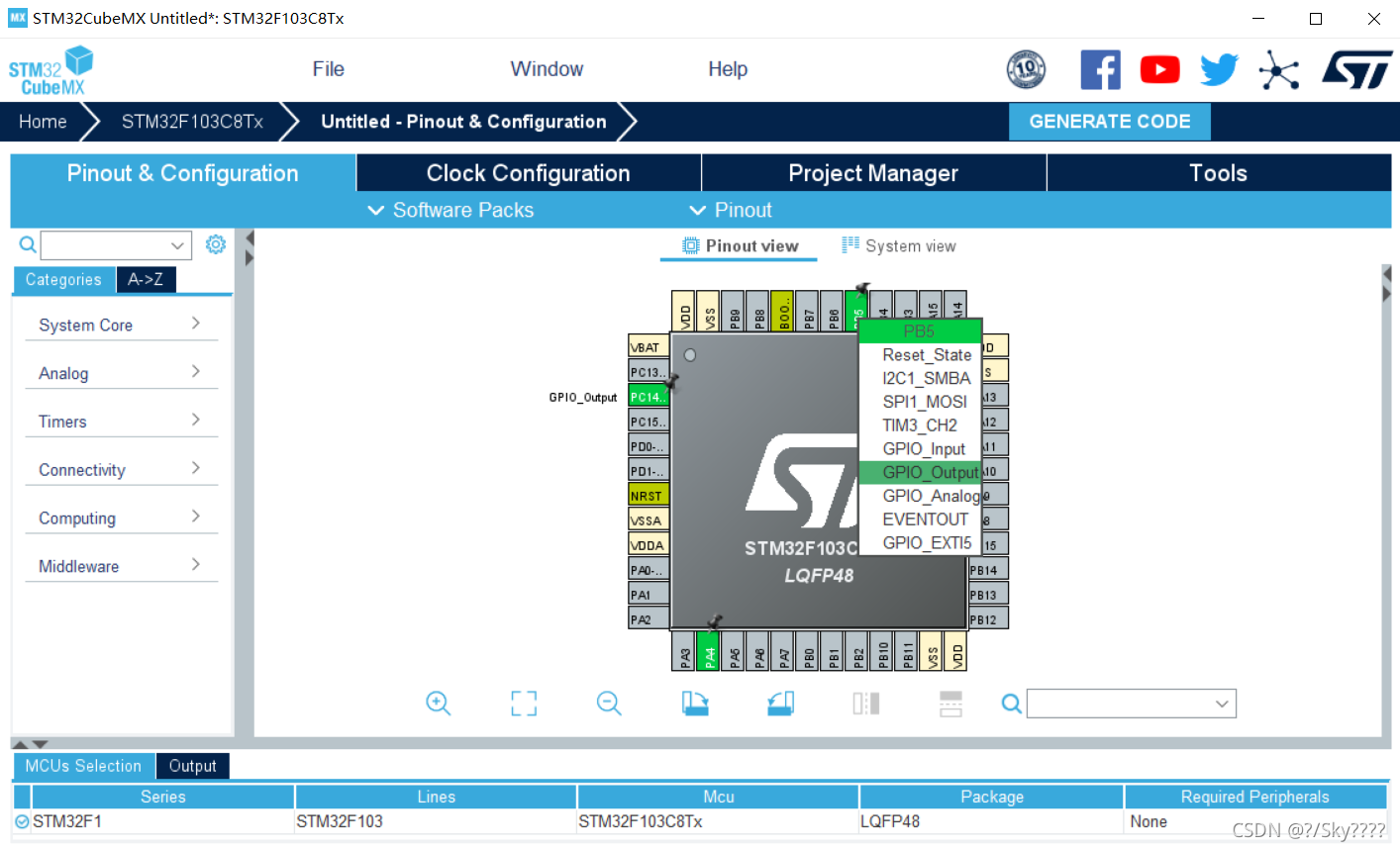Image resolution: width=1400 pixels, height=851 pixels.
Task: Open Software Packs dropdown
Action: click(450, 210)
